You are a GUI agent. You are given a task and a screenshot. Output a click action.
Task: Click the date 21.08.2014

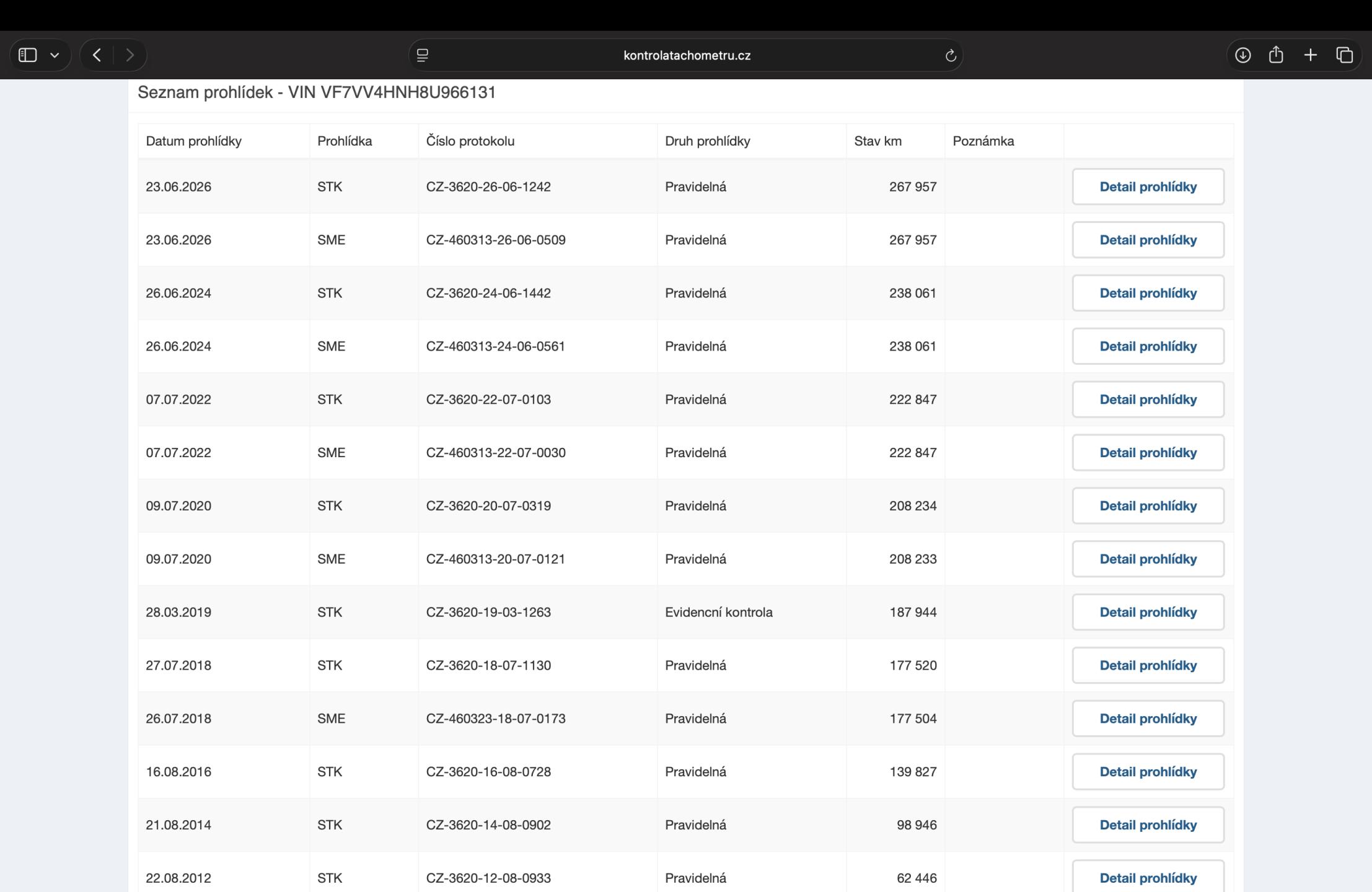[x=178, y=825]
